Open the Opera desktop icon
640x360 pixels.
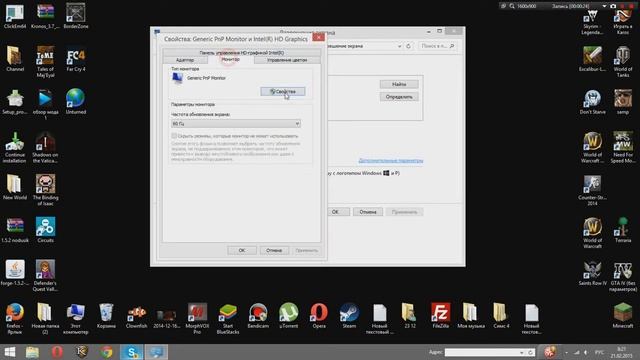pyautogui.click(x=319, y=316)
